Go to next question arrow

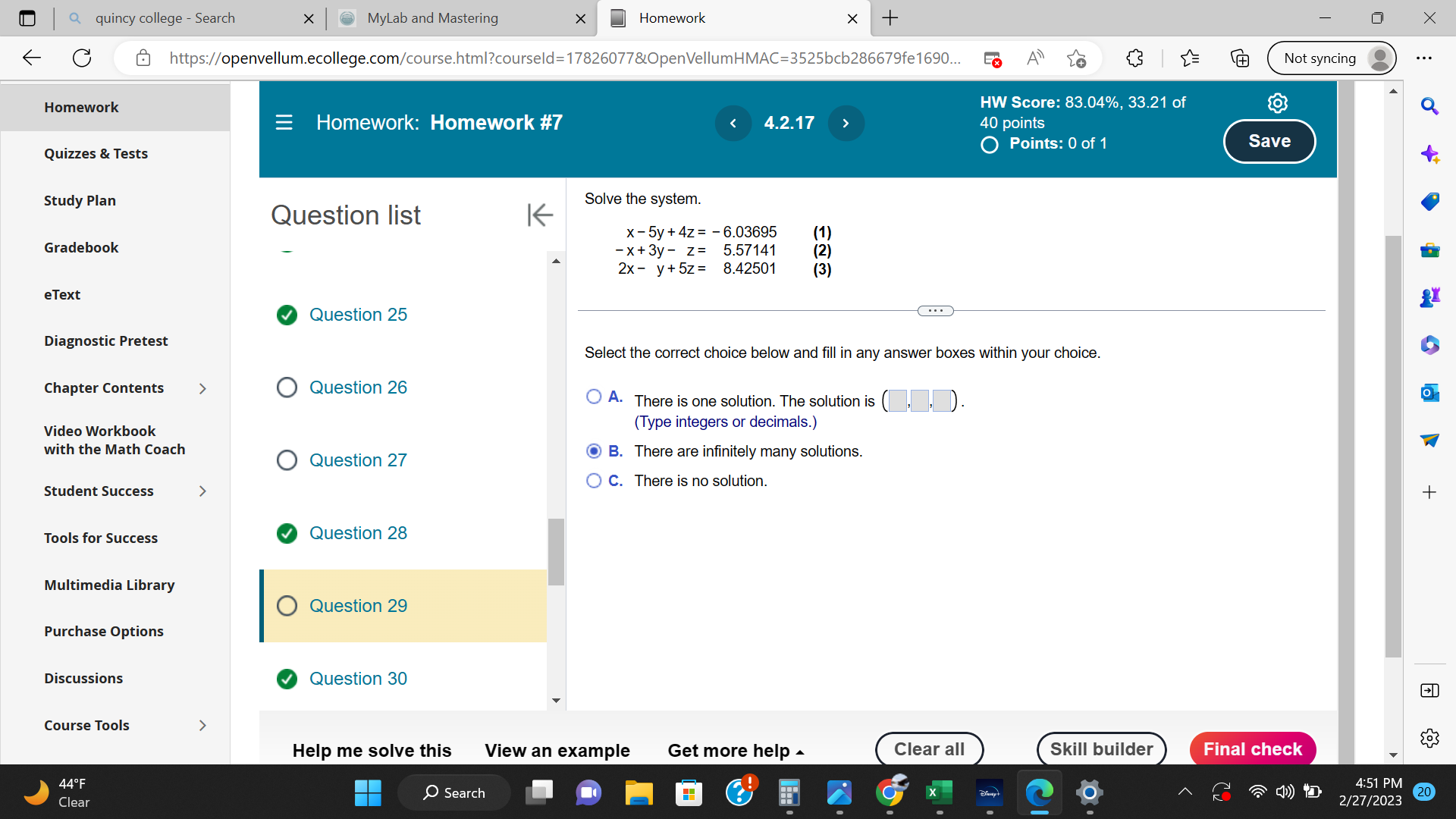pos(846,123)
